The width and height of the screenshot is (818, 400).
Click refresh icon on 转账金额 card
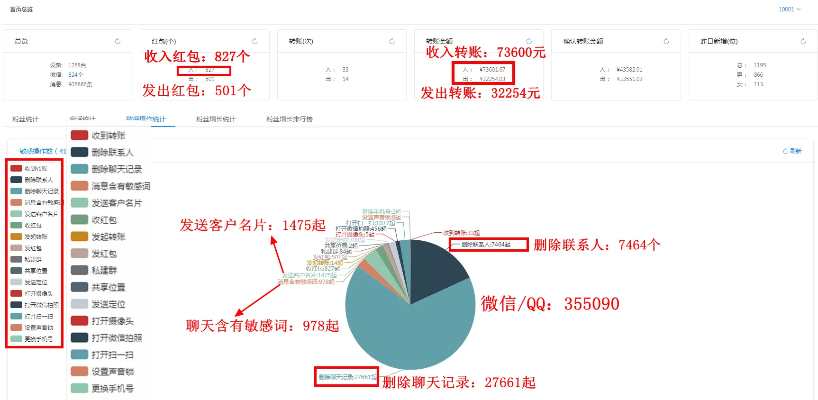527,41
